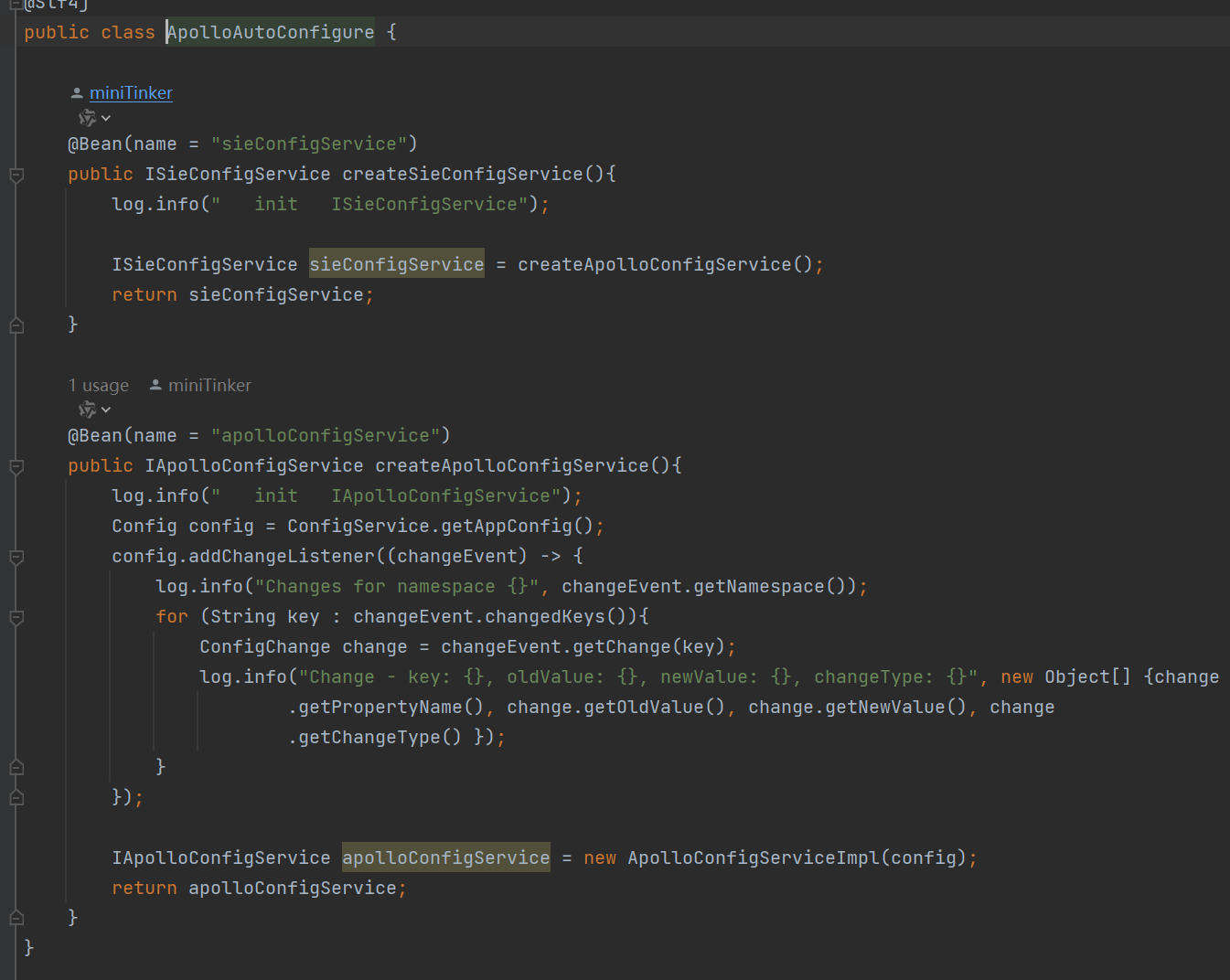Click the ConfigChange type name
The width and height of the screenshot is (1230, 980).
265,646
